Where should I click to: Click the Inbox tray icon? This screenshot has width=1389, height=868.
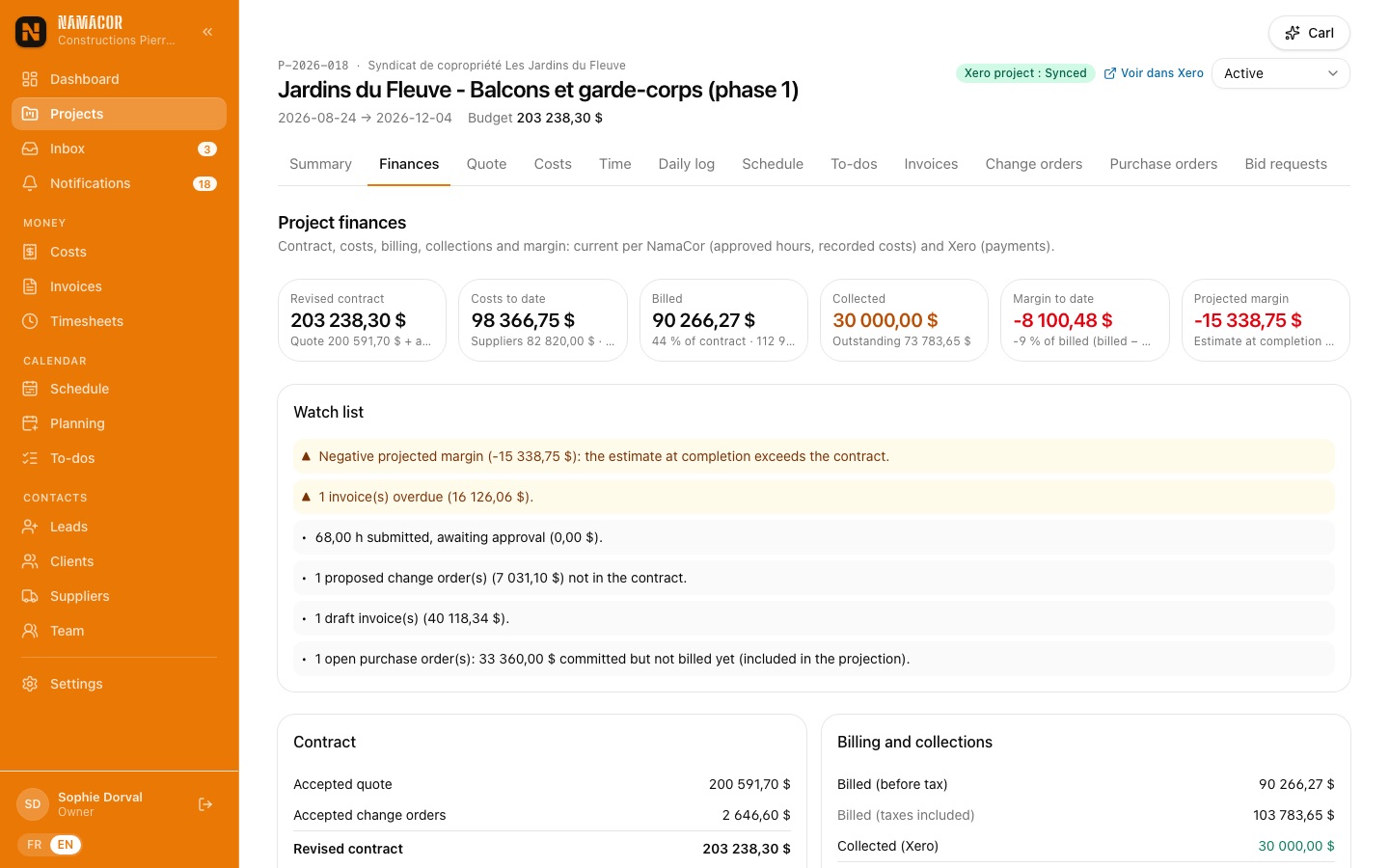[x=30, y=149]
